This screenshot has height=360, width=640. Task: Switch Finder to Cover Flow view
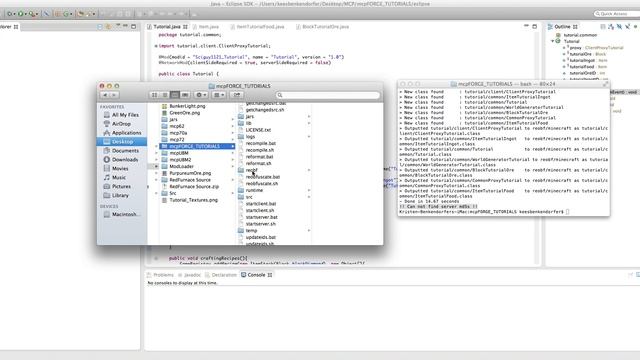click(x=185, y=95)
